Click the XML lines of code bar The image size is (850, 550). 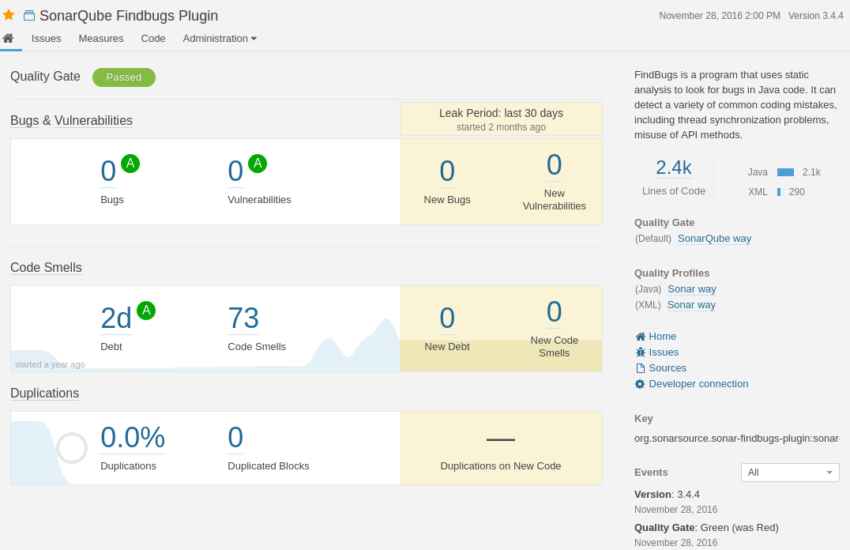tap(779, 192)
